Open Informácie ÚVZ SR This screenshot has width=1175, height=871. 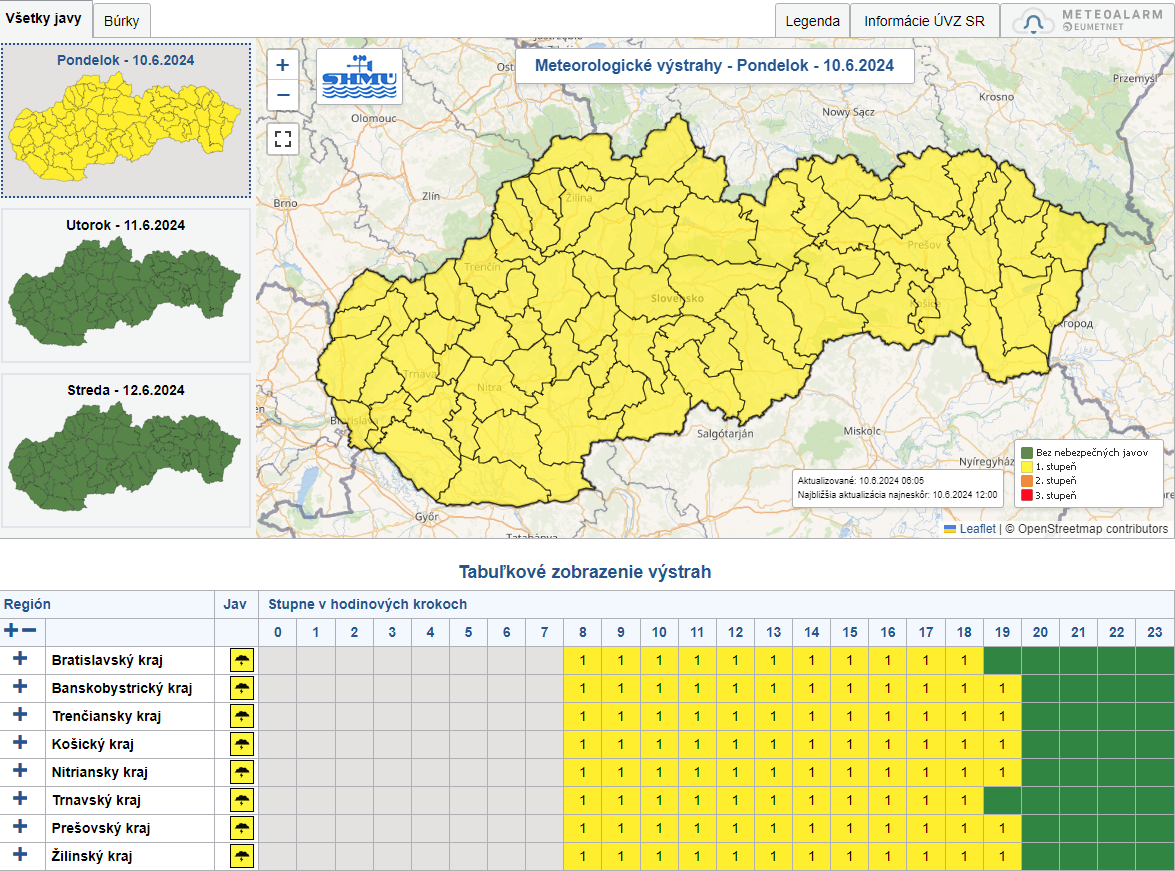(x=924, y=21)
